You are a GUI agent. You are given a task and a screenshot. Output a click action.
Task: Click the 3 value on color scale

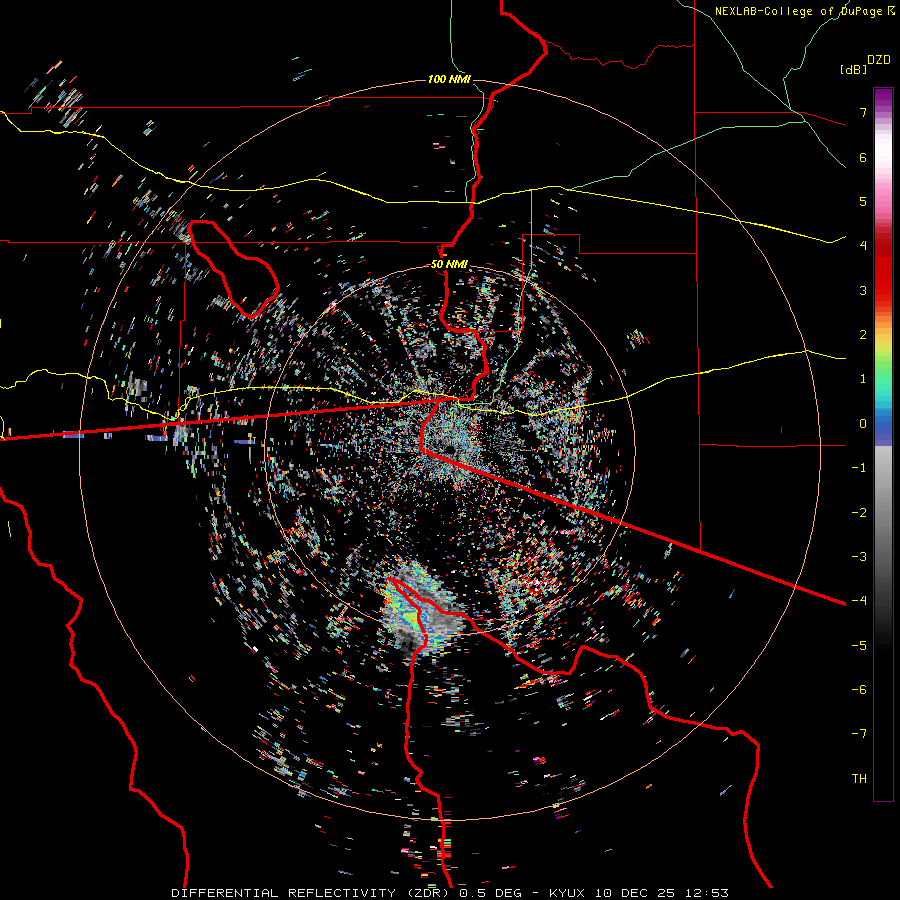pos(863,290)
